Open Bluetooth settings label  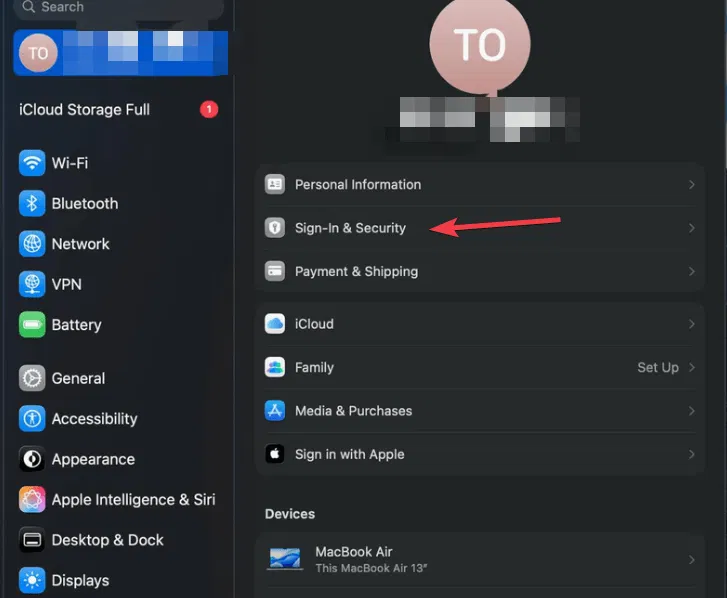pos(85,204)
